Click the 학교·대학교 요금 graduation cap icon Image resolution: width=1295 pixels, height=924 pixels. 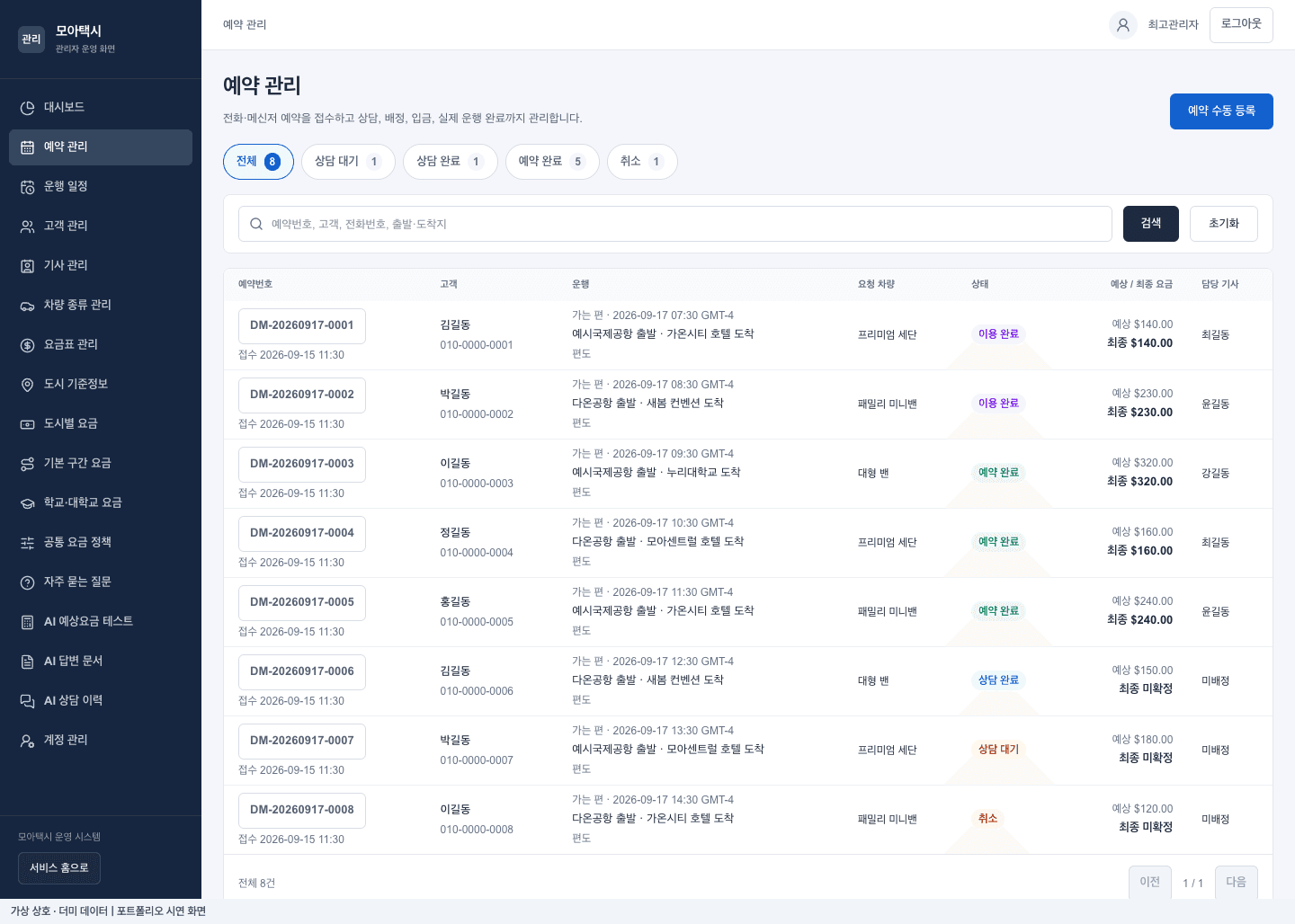(28, 503)
